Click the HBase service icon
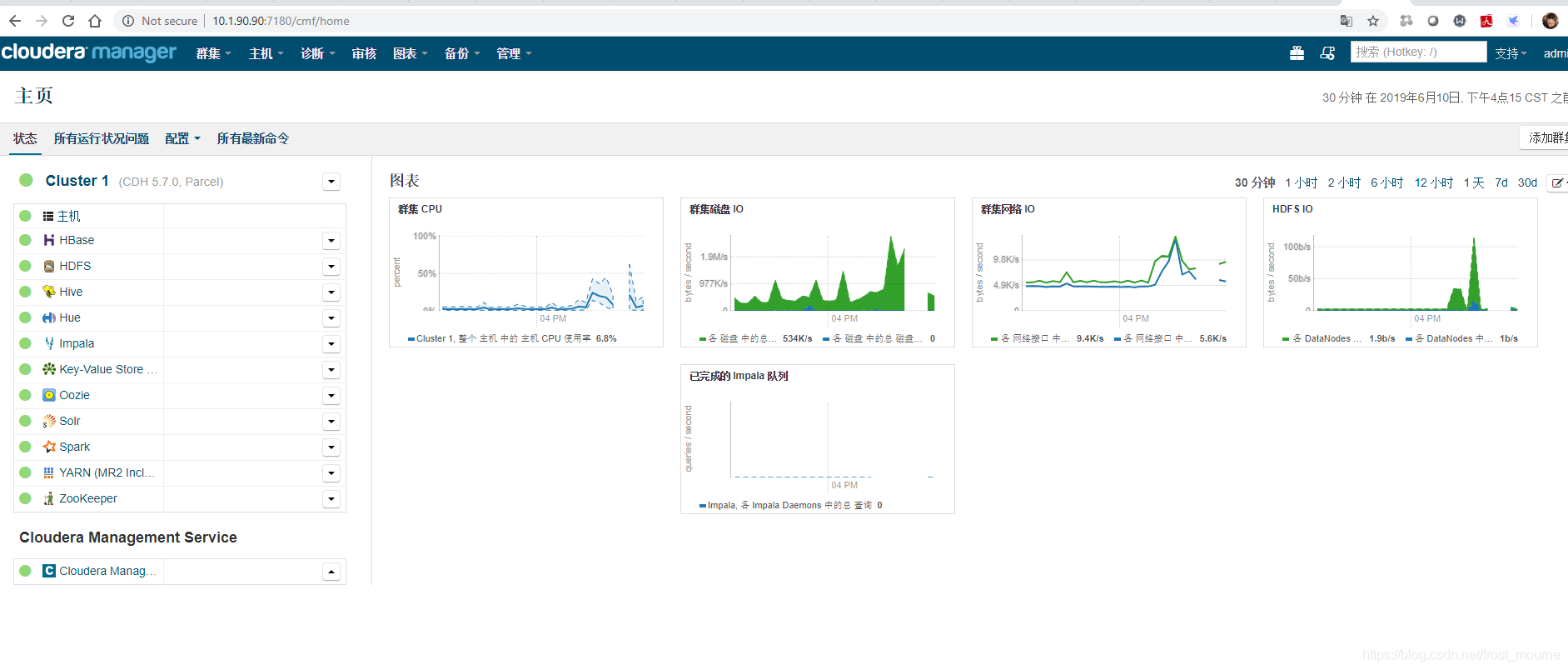 (x=49, y=240)
